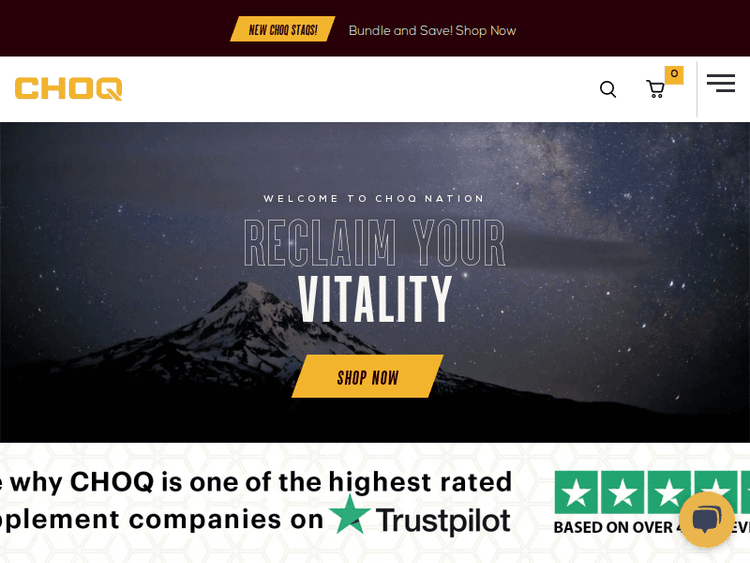Open the search magnifier icon
This screenshot has width=750, height=563.
608,89
